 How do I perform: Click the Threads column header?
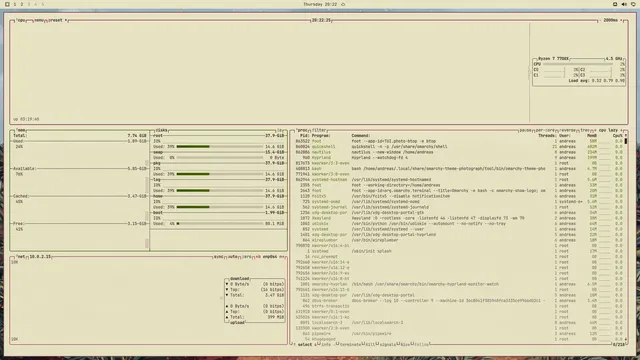click(547, 136)
